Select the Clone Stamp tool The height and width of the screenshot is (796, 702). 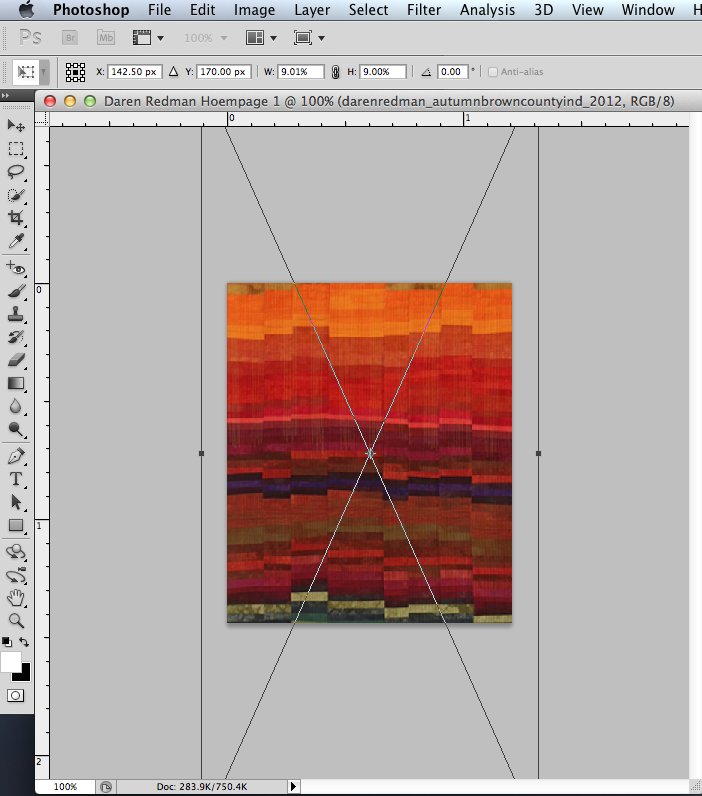click(16, 314)
